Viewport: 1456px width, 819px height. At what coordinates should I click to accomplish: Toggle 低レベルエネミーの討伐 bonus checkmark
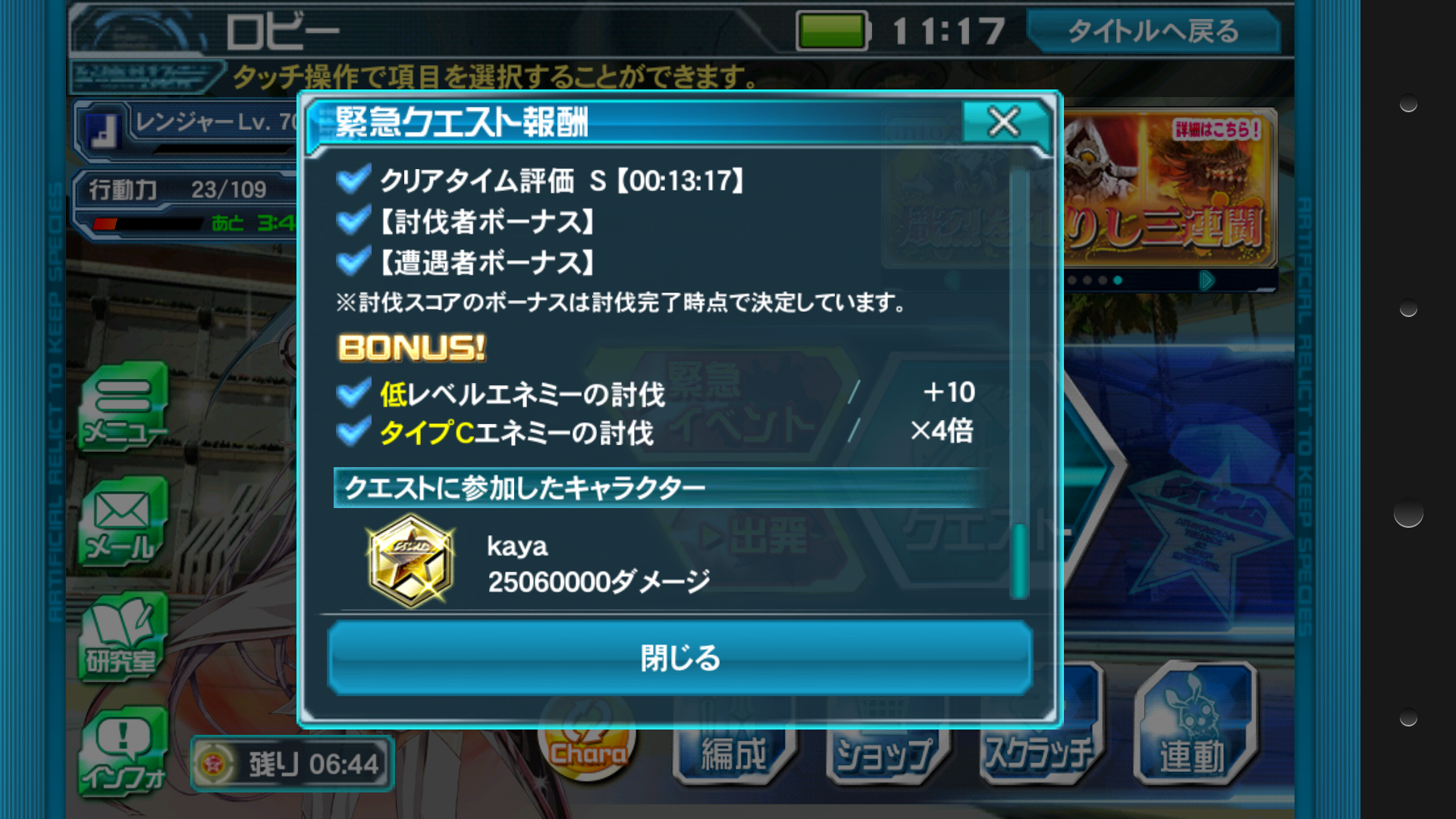click(x=353, y=393)
